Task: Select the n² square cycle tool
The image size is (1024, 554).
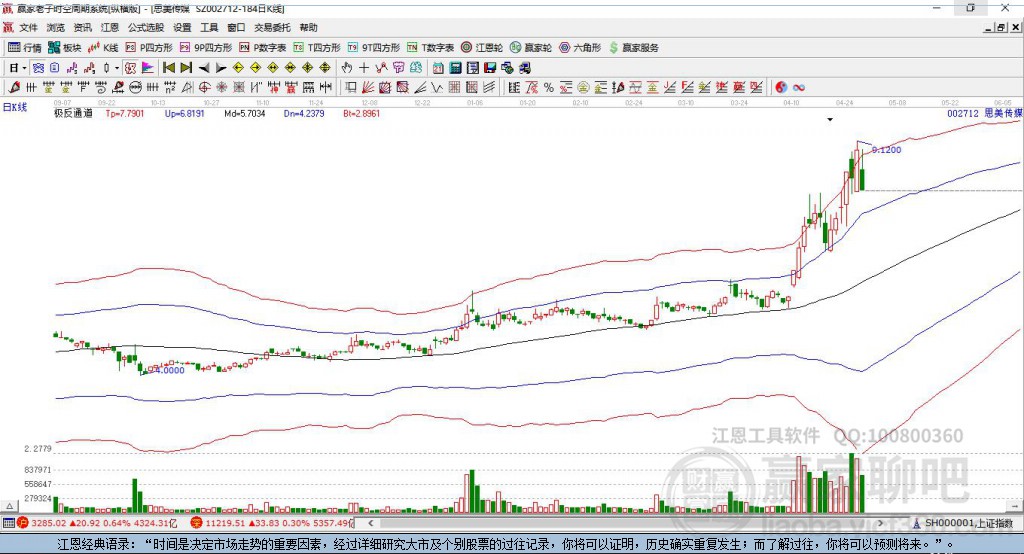Action: point(170,87)
